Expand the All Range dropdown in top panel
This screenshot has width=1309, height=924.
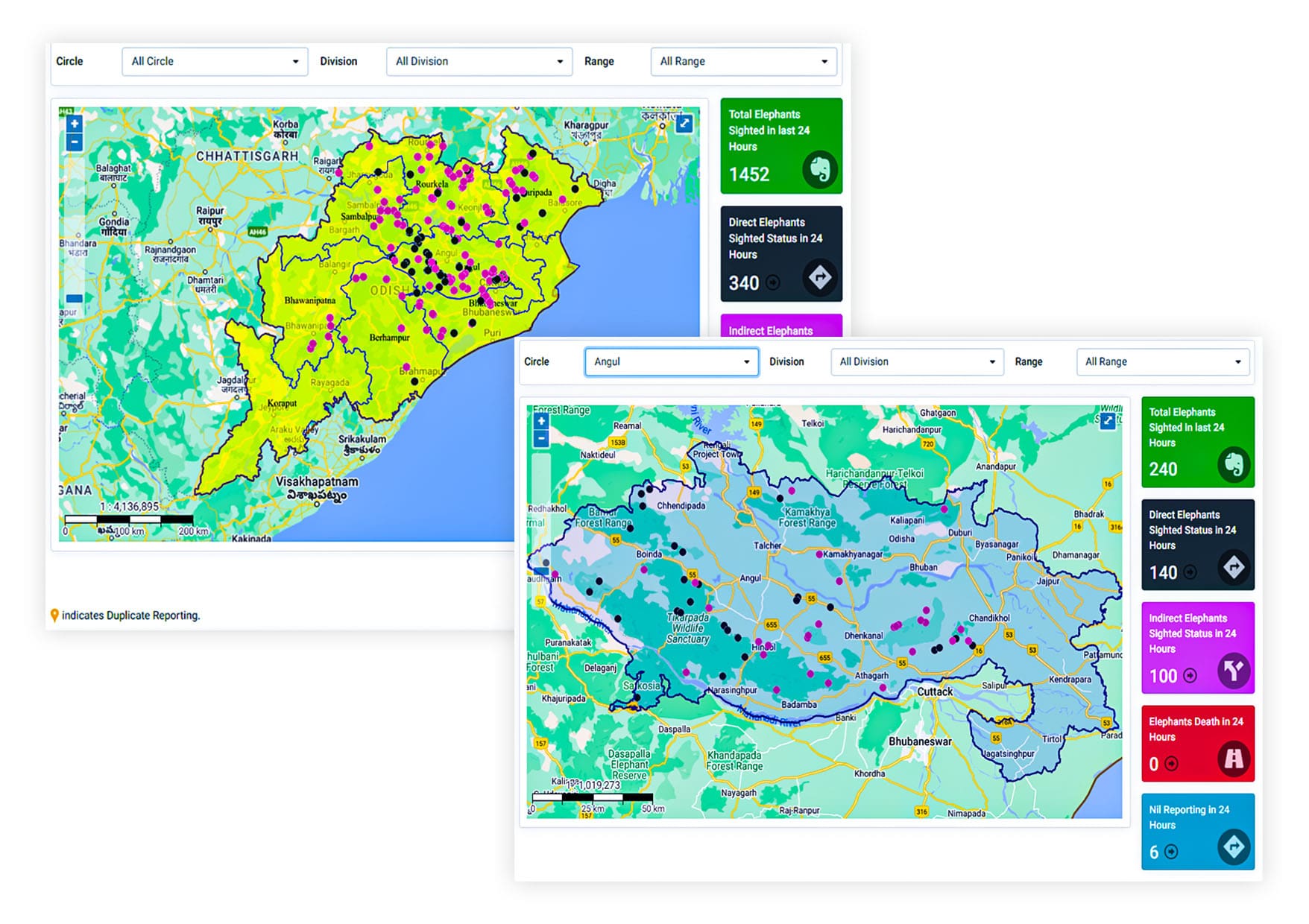(743, 61)
